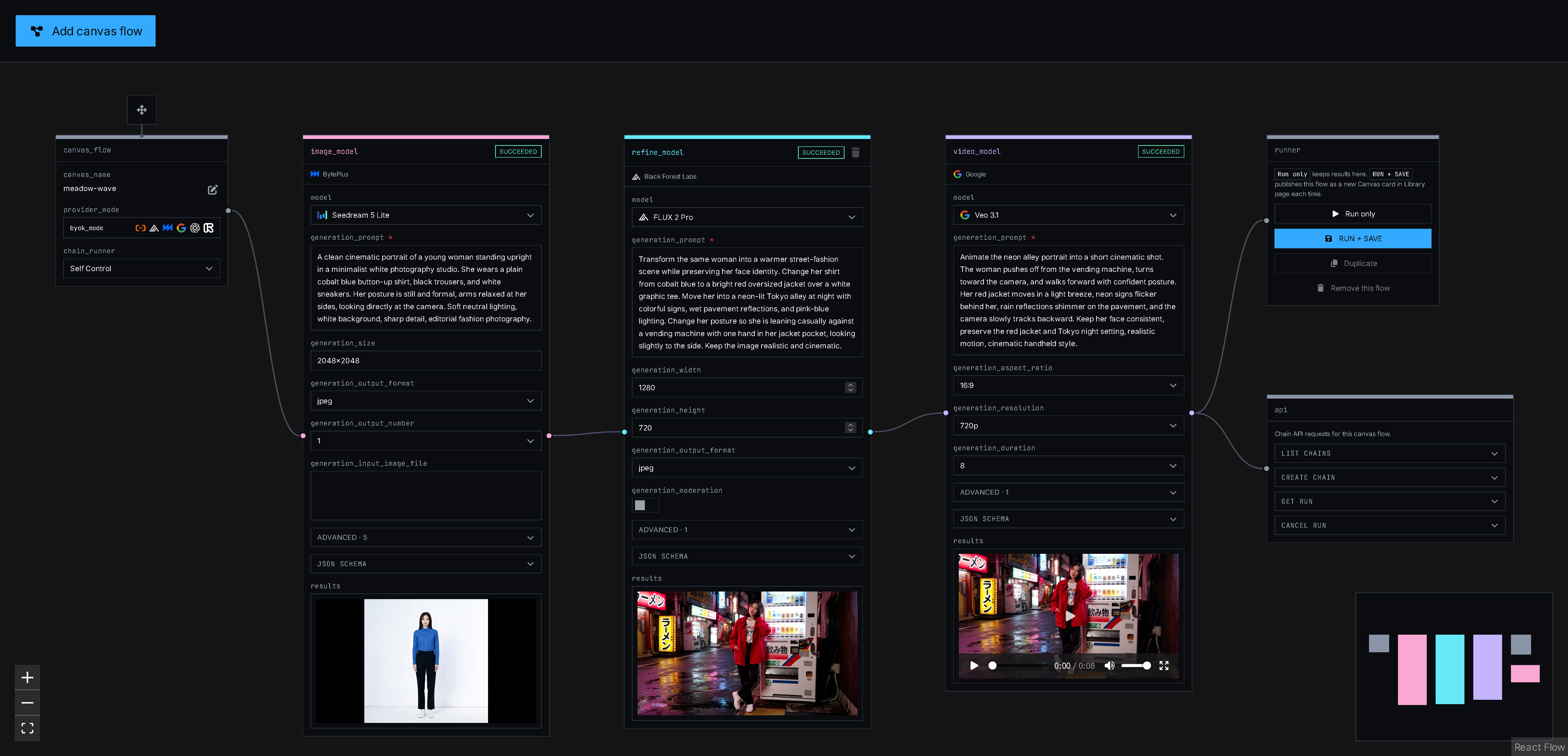The height and width of the screenshot is (756, 1568).
Task: Select the OpenAI icon in provider_mode
Action: [195, 228]
